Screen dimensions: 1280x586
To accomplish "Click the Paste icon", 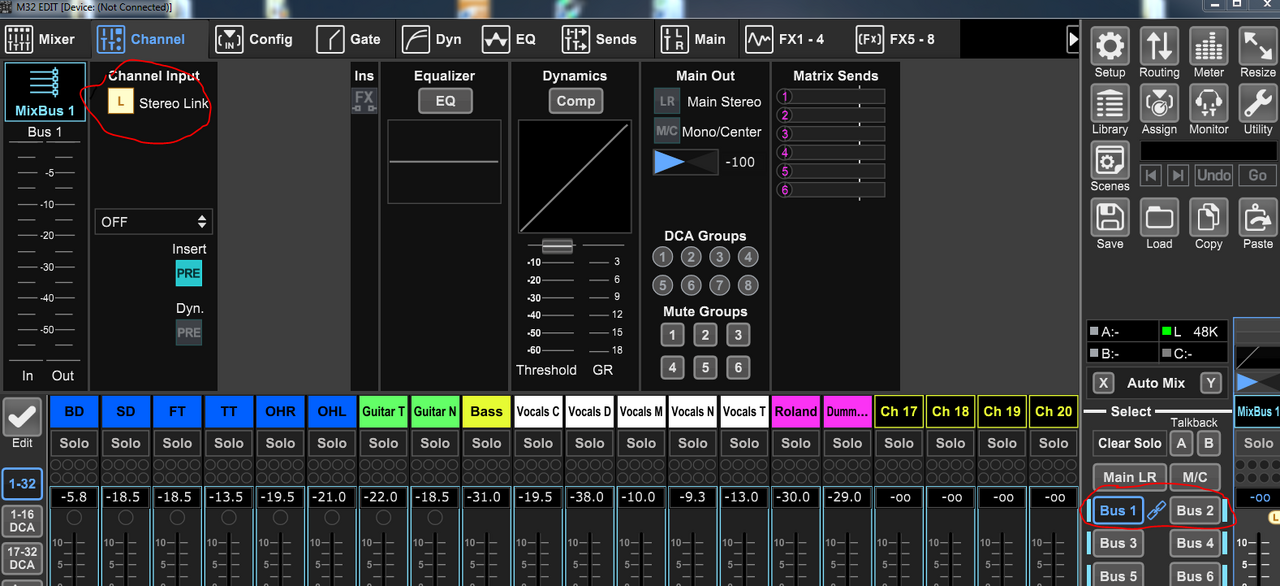I will click(x=1258, y=218).
